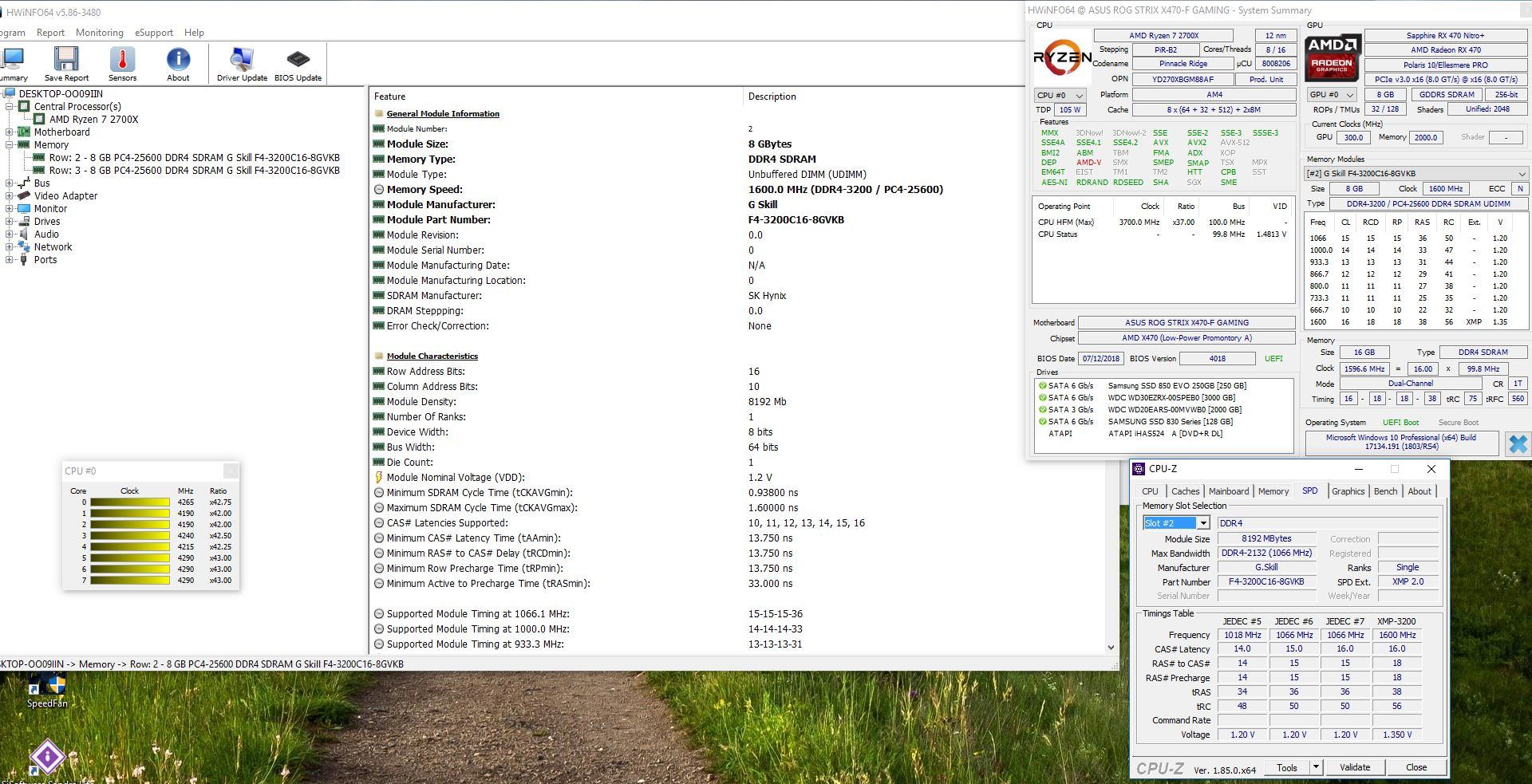
Task: Select the Ports tree node
Action: coord(45,260)
